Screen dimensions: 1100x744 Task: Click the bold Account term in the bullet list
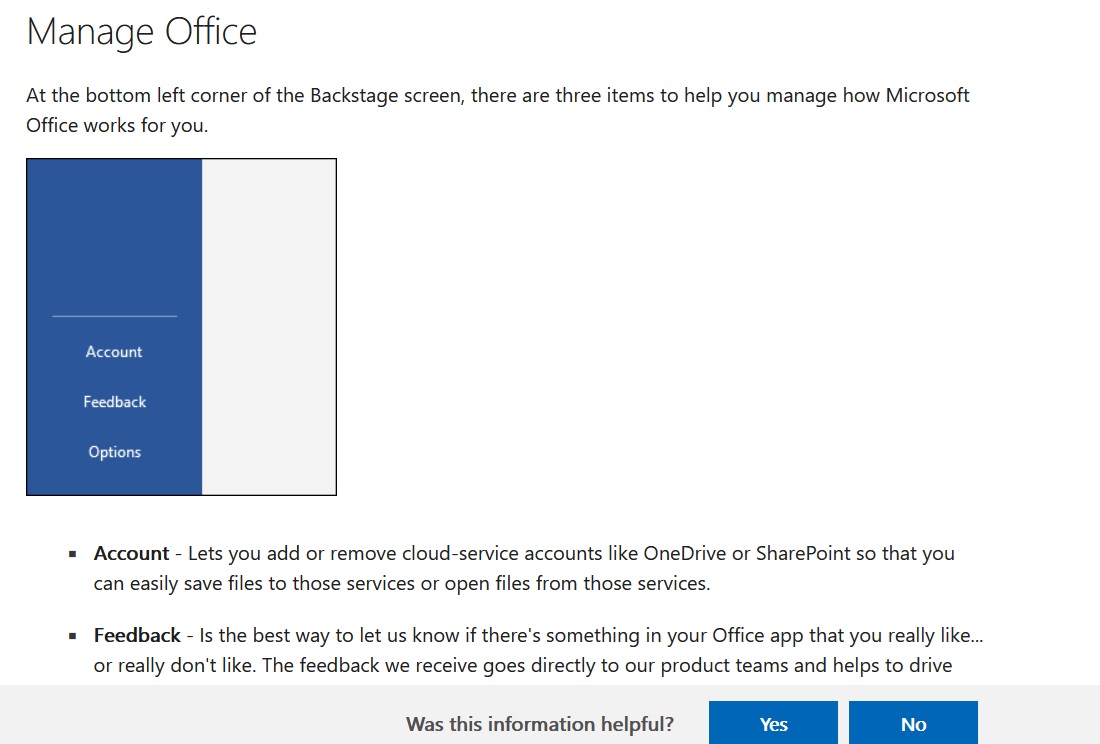(131, 554)
